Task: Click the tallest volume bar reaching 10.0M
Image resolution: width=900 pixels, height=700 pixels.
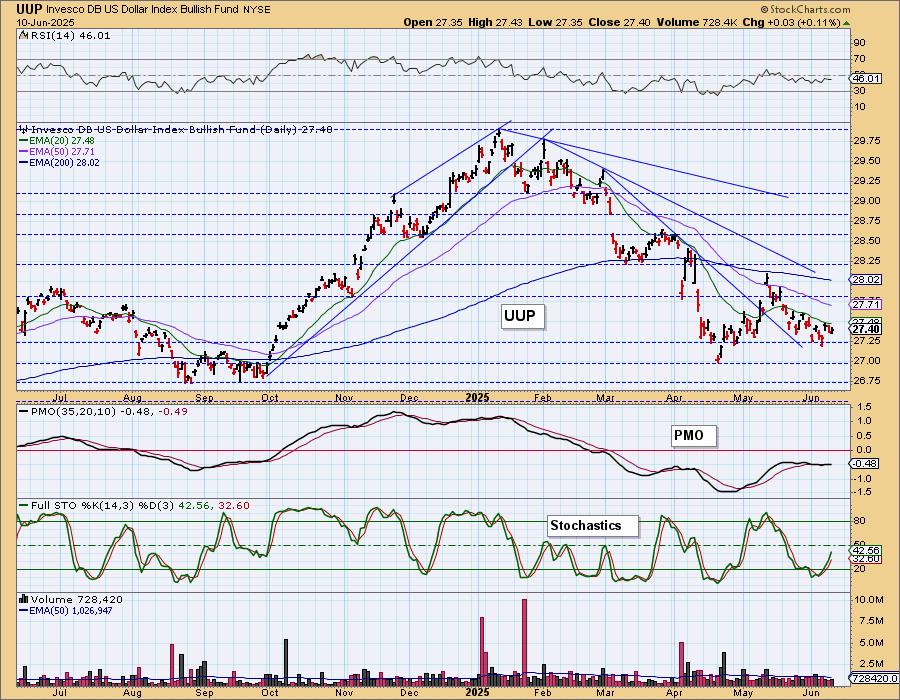Action: coord(524,643)
